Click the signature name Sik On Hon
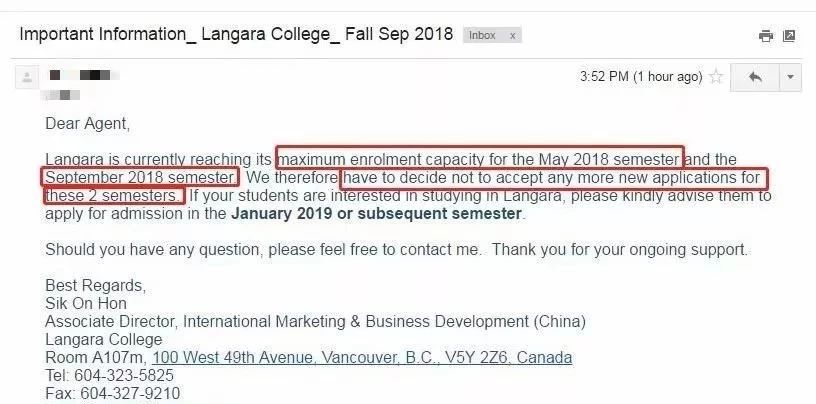 click(x=86, y=303)
